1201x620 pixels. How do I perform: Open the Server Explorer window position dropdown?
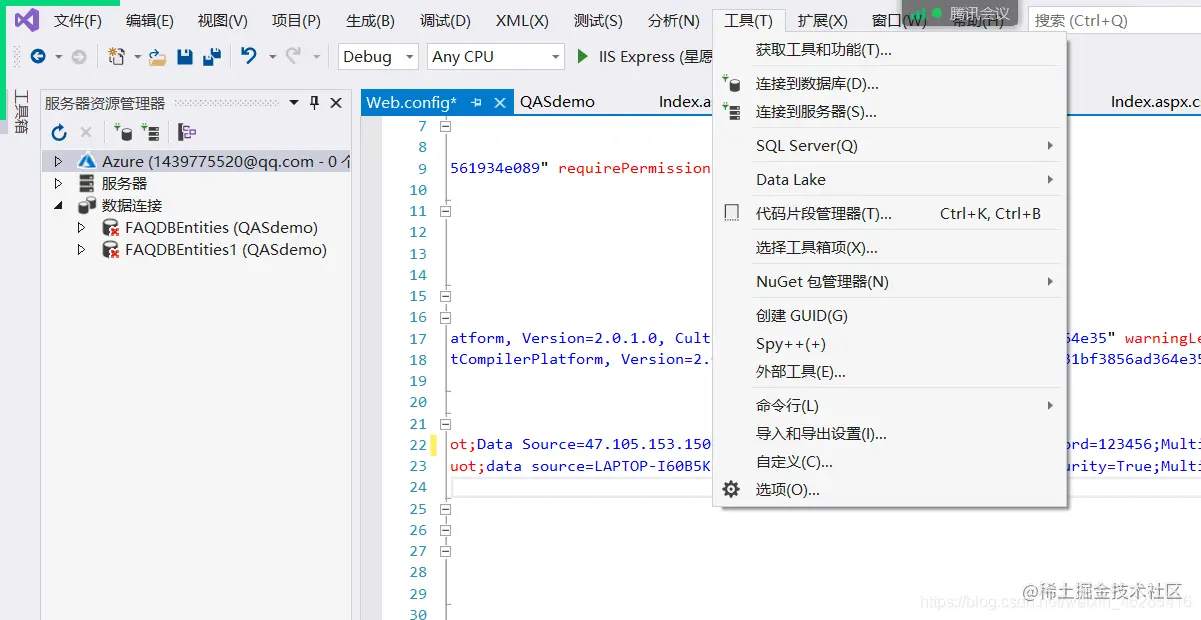tap(294, 102)
